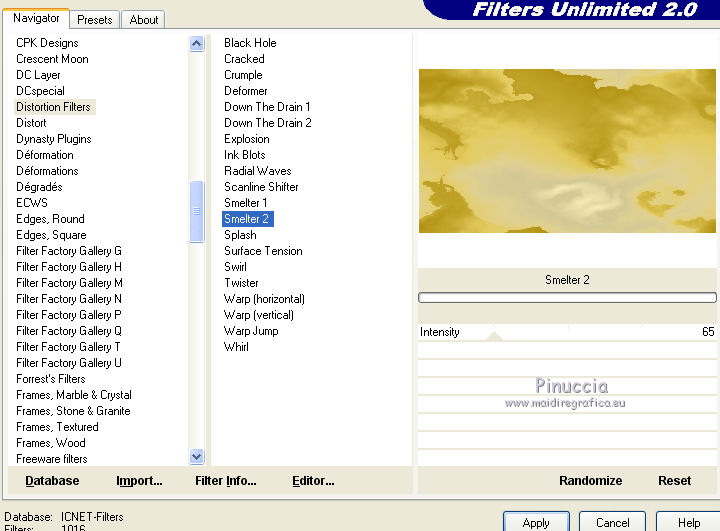The image size is (720, 531).
Task: Select Frames, Stone & Granite
Action: 73,411
